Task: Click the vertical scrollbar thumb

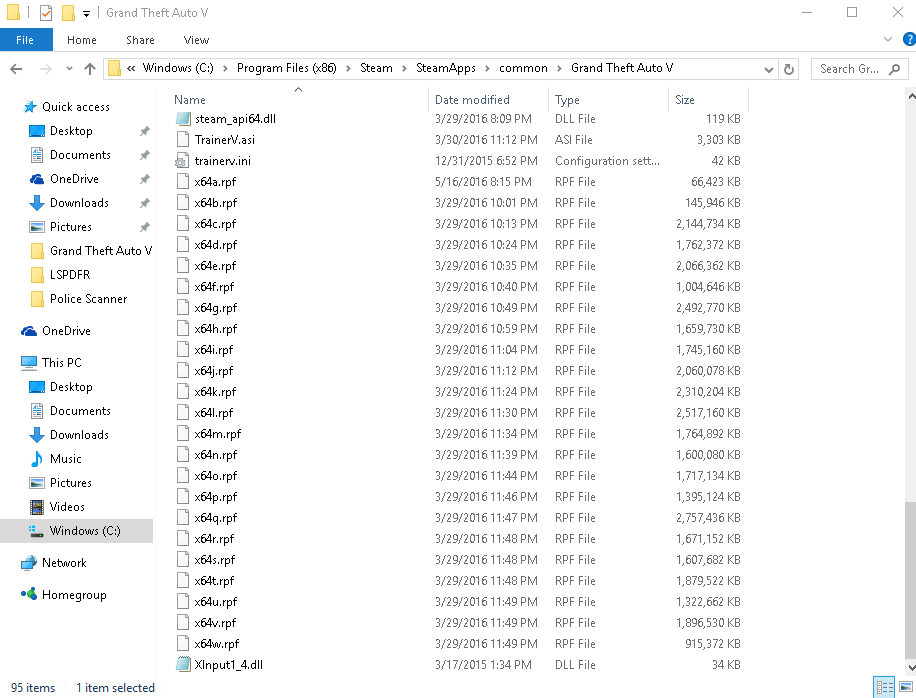Action: click(910, 579)
